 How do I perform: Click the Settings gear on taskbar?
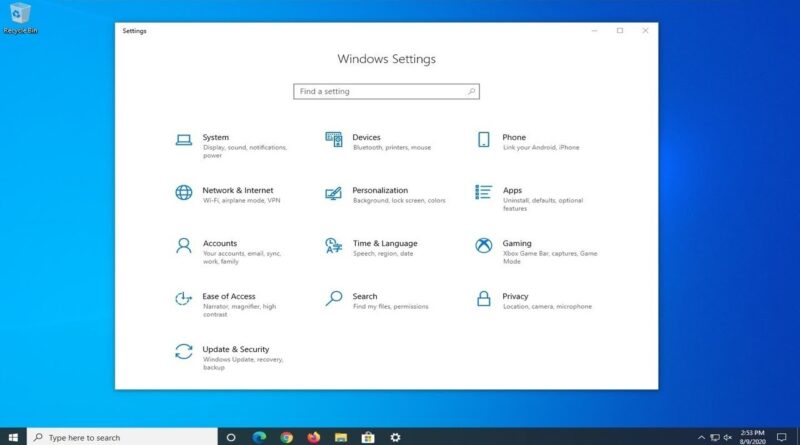pyautogui.click(x=395, y=437)
